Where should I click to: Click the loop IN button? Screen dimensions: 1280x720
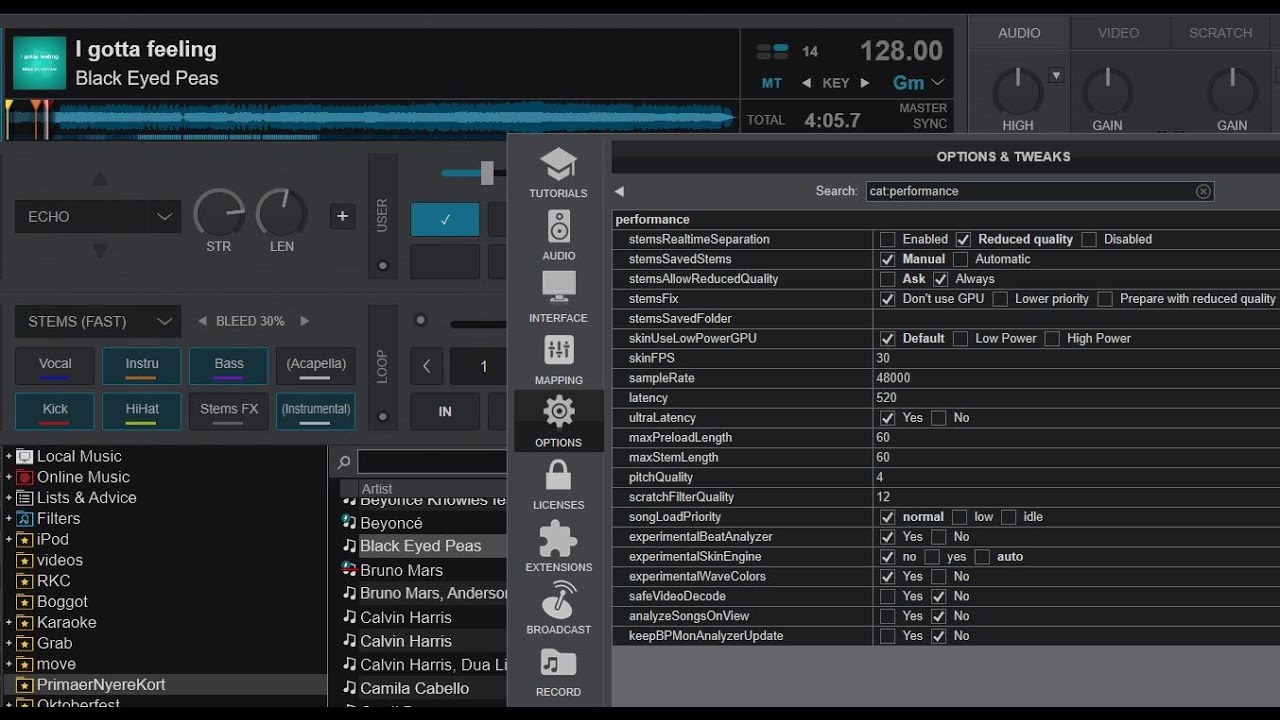pyautogui.click(x=445, y=411)
